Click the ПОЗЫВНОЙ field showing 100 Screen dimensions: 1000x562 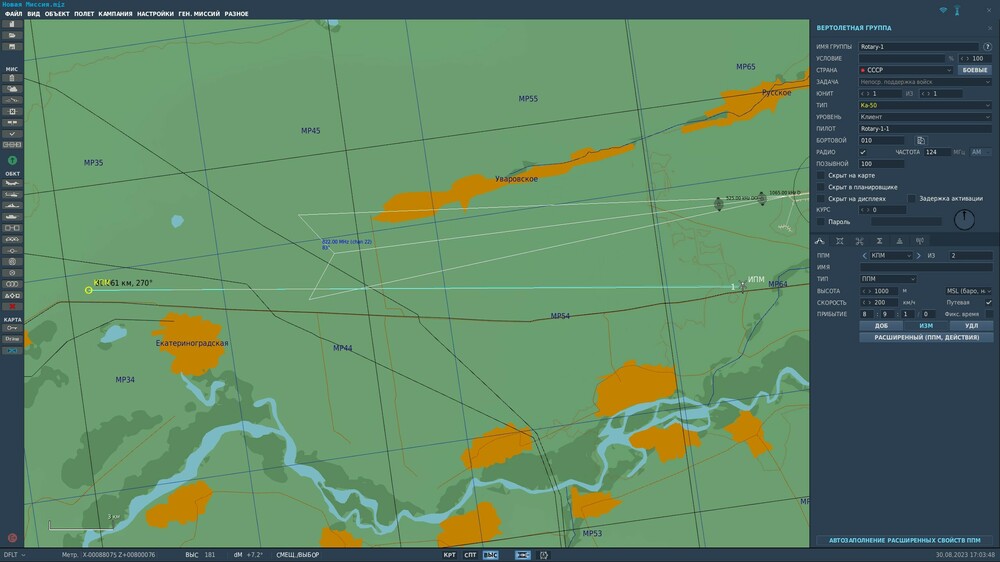pos(881,164)
